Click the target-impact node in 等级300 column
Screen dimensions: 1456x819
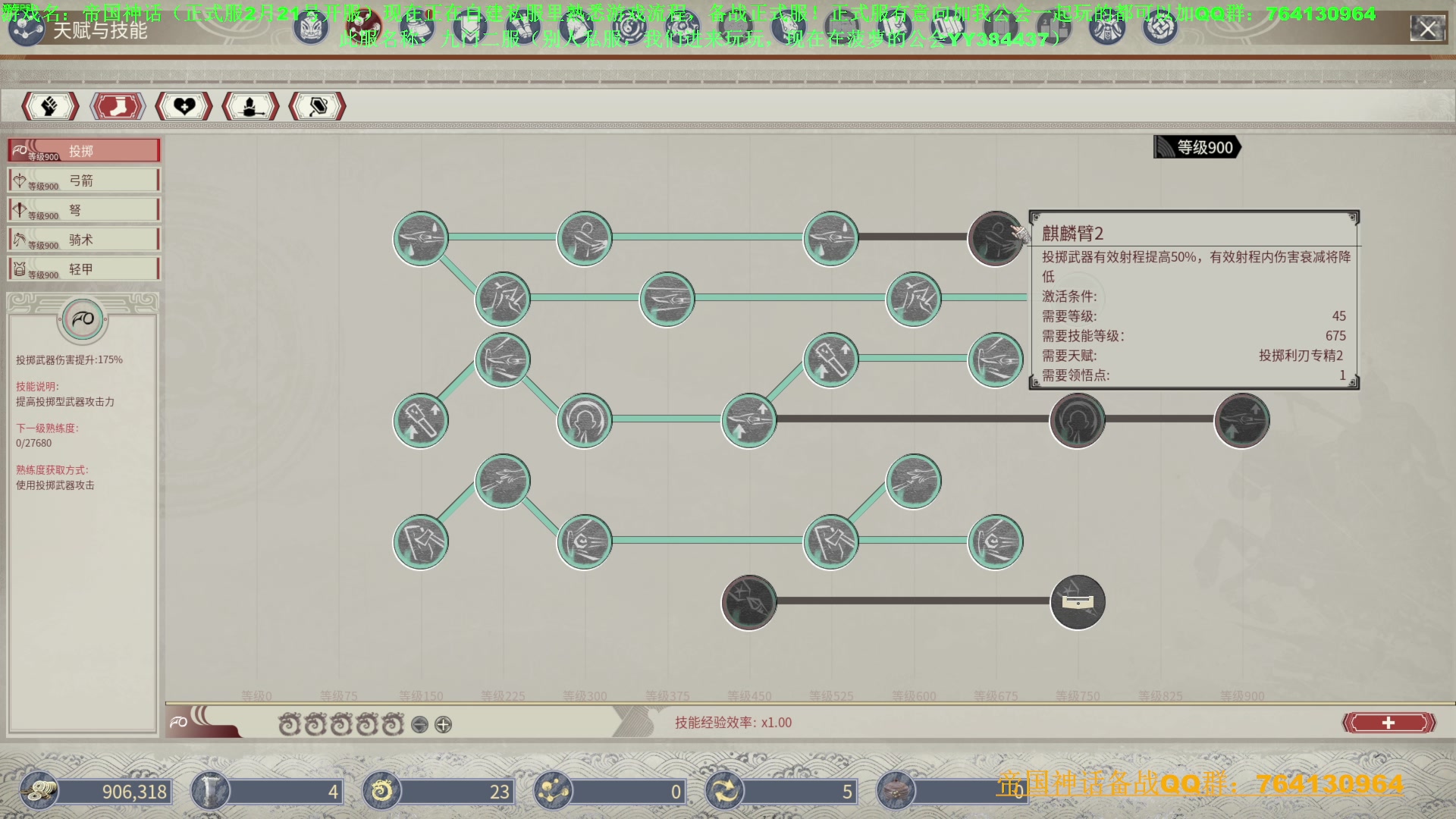584,542
